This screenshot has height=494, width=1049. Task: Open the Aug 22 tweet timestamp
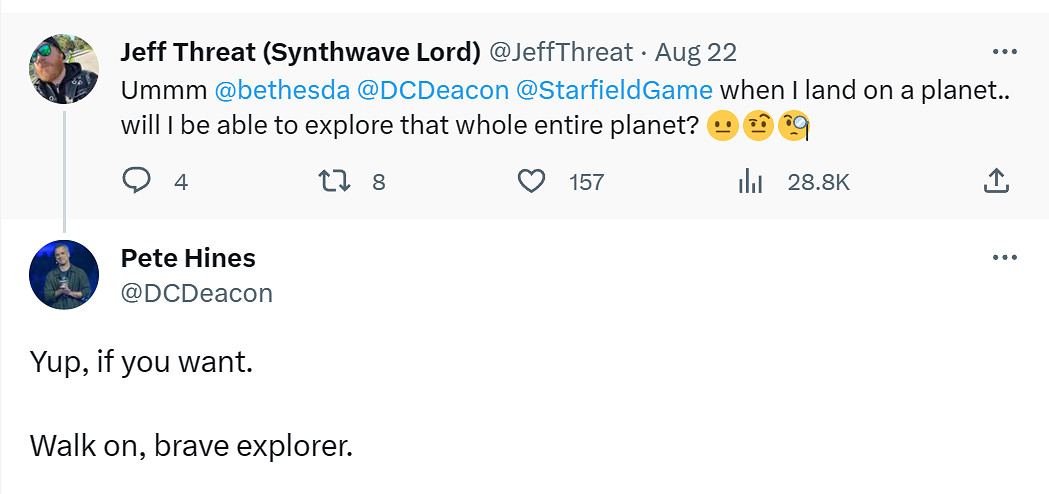coord(696,52)
